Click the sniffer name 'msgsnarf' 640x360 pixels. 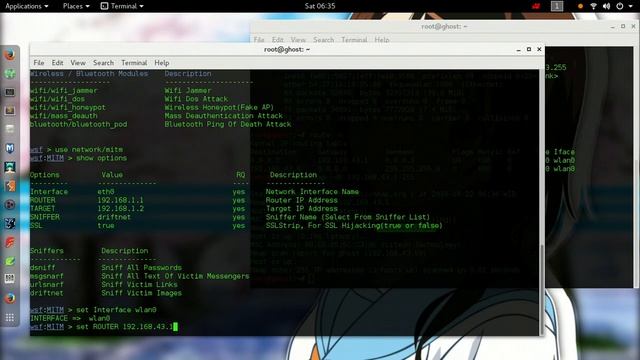point(47,276)
